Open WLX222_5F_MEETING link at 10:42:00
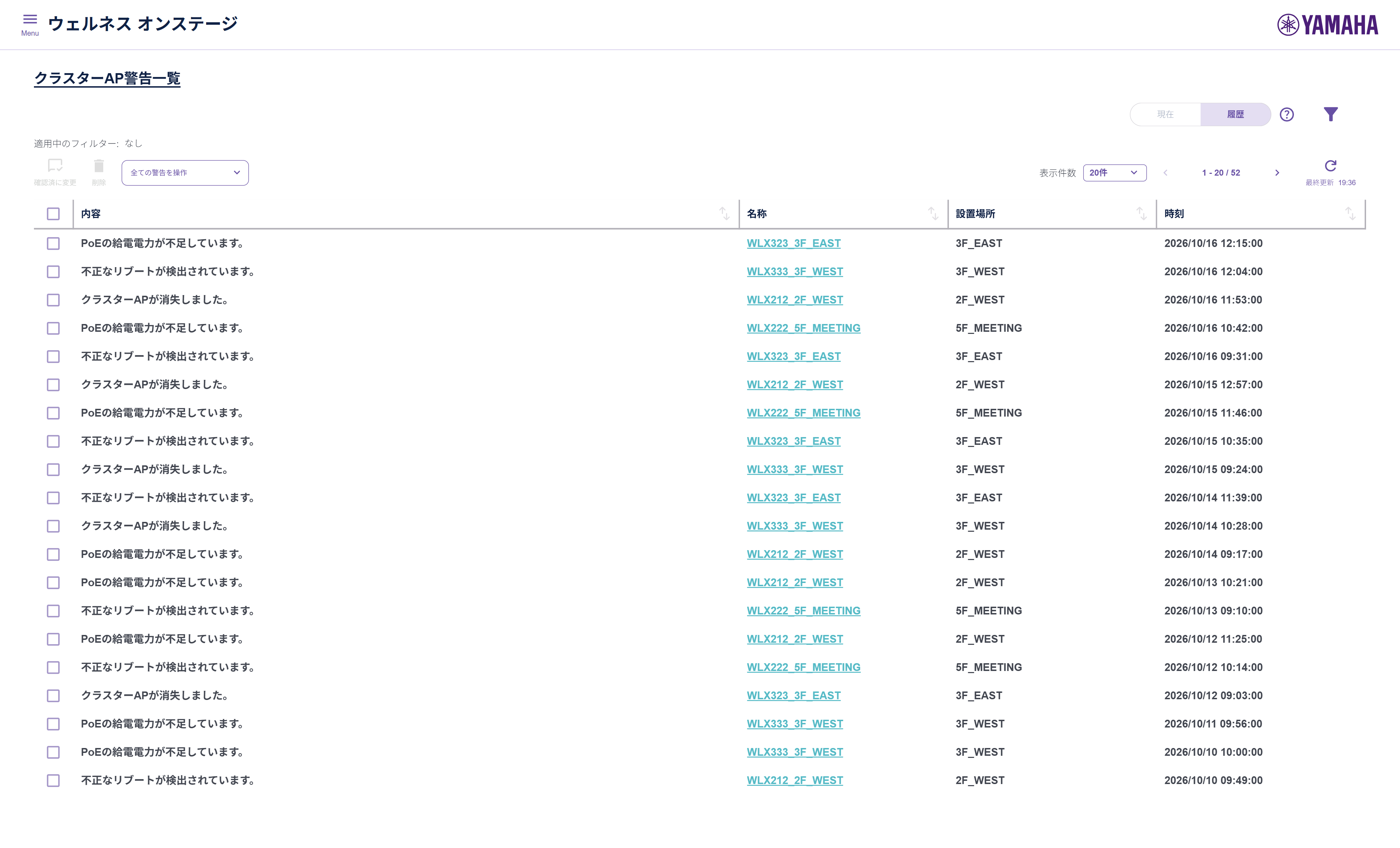Image resolution: width=1400 pixels, height=848 pixels. tap(803, 328)
